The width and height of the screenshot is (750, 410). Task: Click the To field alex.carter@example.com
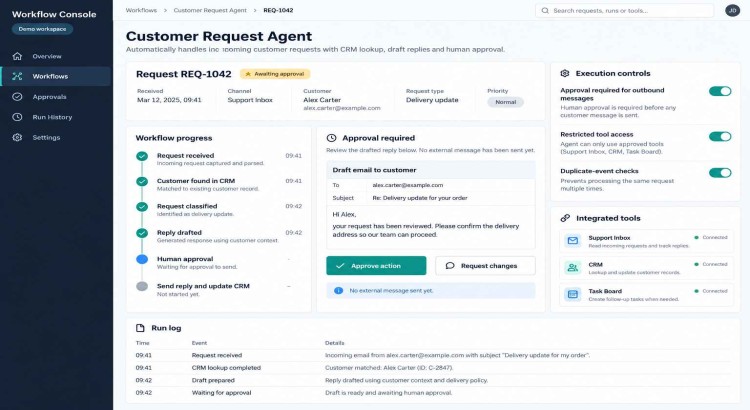(x=408, y=185)
